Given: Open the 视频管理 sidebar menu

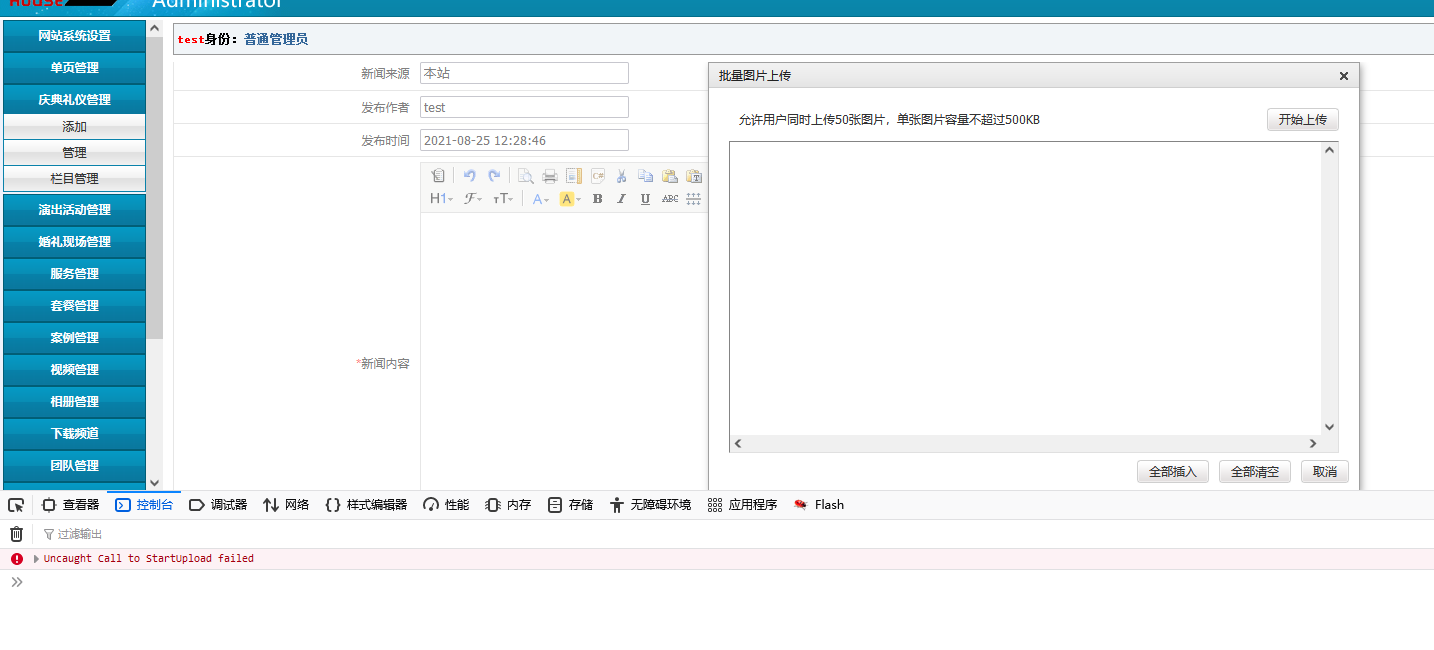Looking at the screenshot, I should point(74,370).
